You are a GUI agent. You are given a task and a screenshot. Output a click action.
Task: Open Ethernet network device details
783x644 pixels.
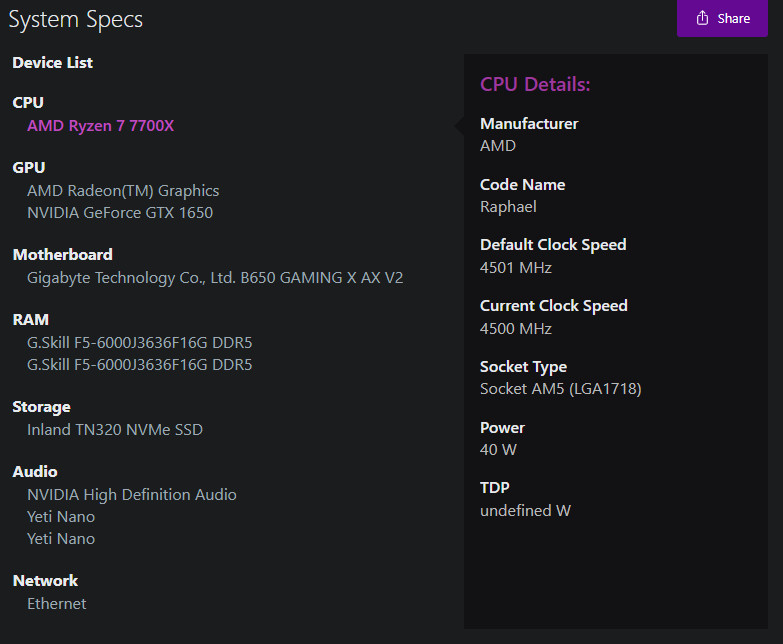tap(56, 604)
